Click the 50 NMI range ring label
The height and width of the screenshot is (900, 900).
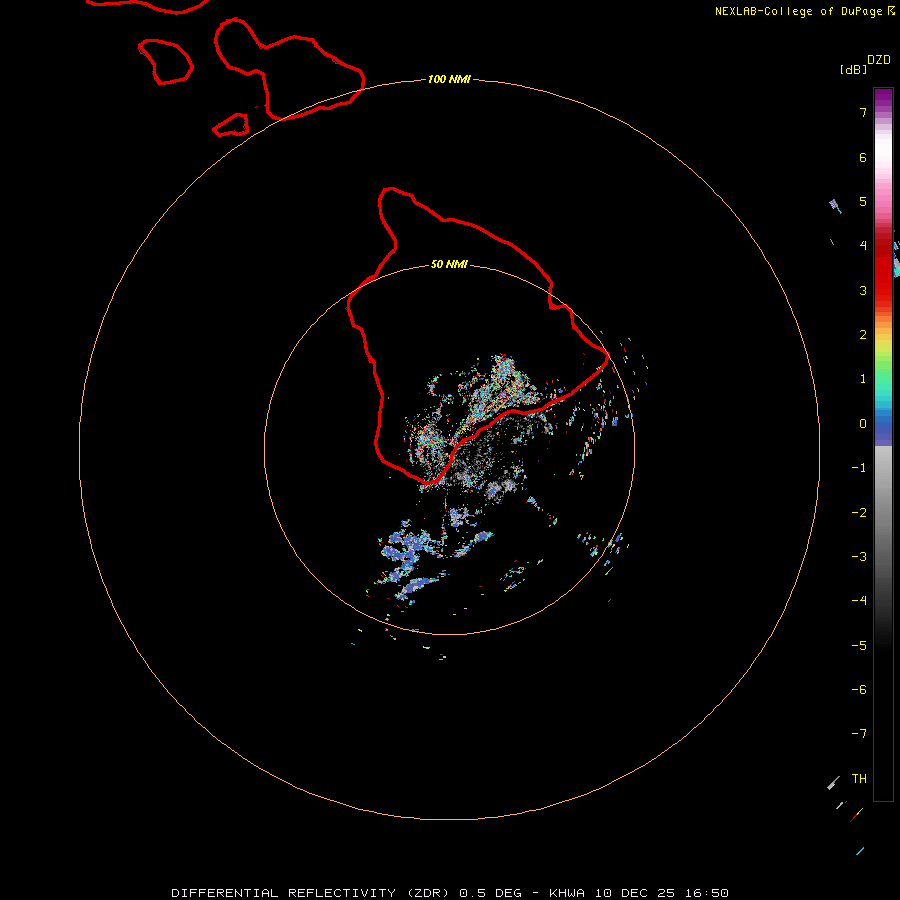point(449,264)
